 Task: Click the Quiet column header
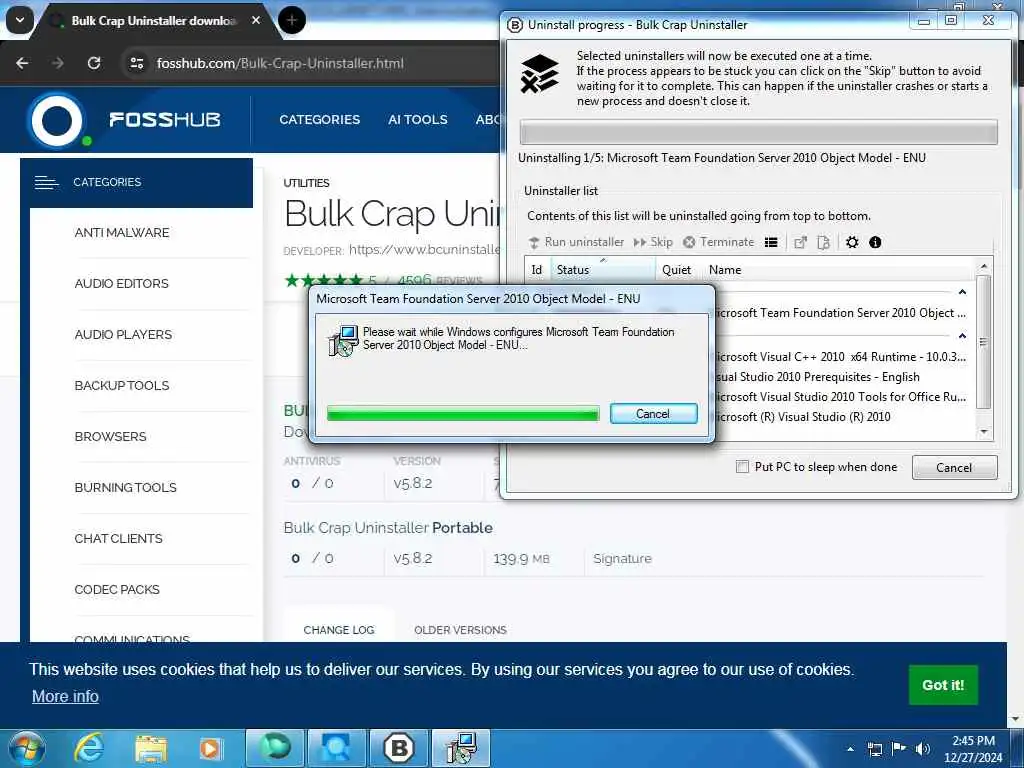[677, 270]
